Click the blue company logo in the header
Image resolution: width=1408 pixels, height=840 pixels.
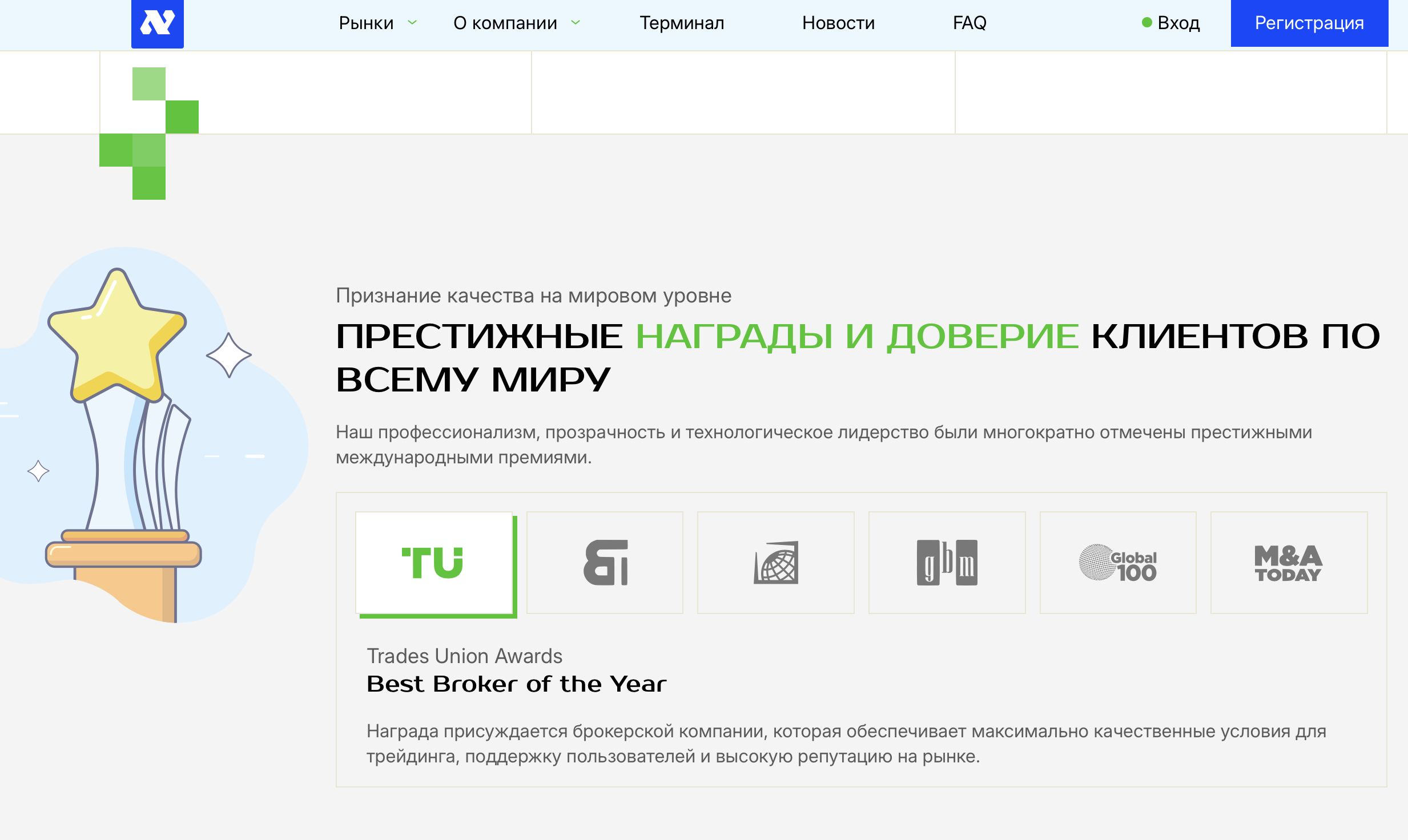[x=158, y=23]
